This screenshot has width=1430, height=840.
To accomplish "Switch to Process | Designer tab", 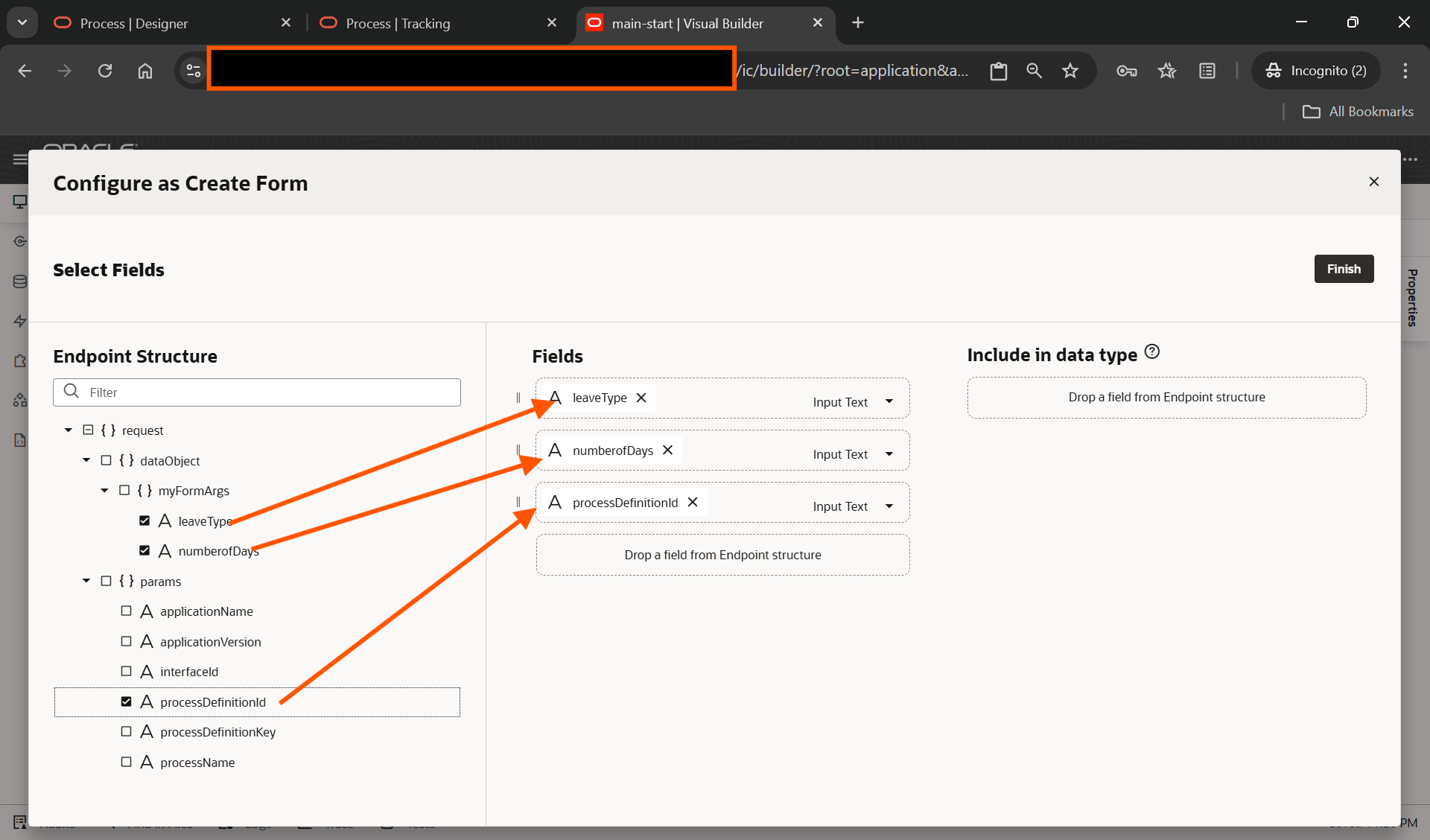I will point(134,23).
